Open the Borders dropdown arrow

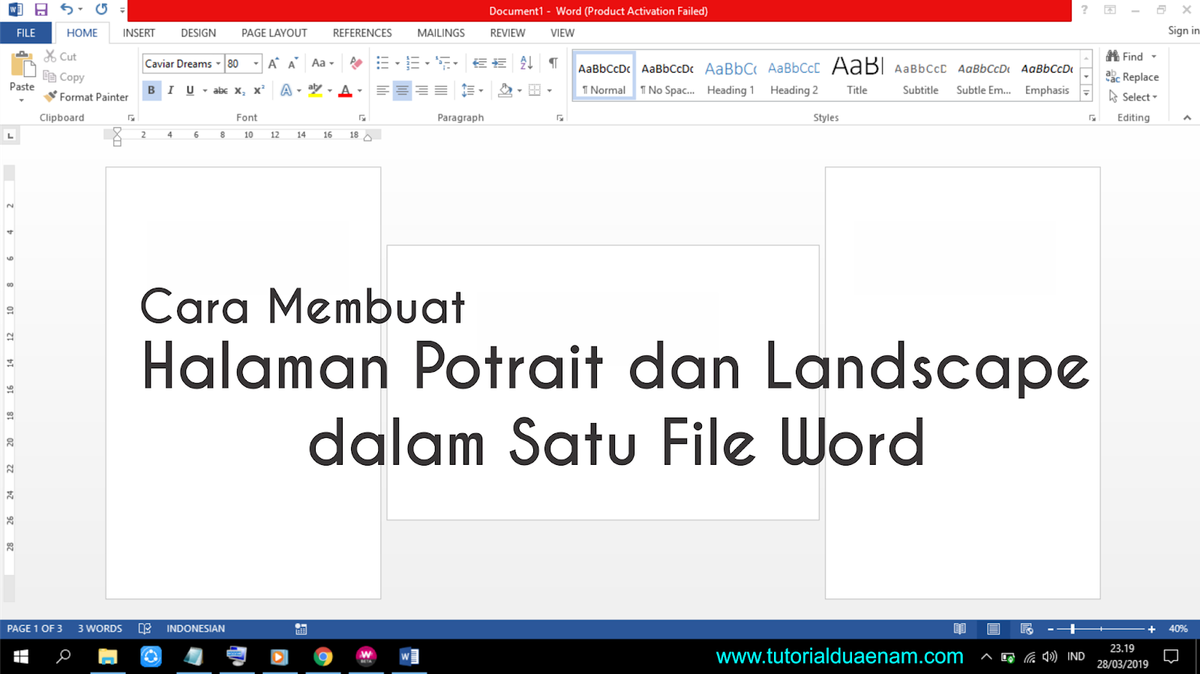point(549,90)
